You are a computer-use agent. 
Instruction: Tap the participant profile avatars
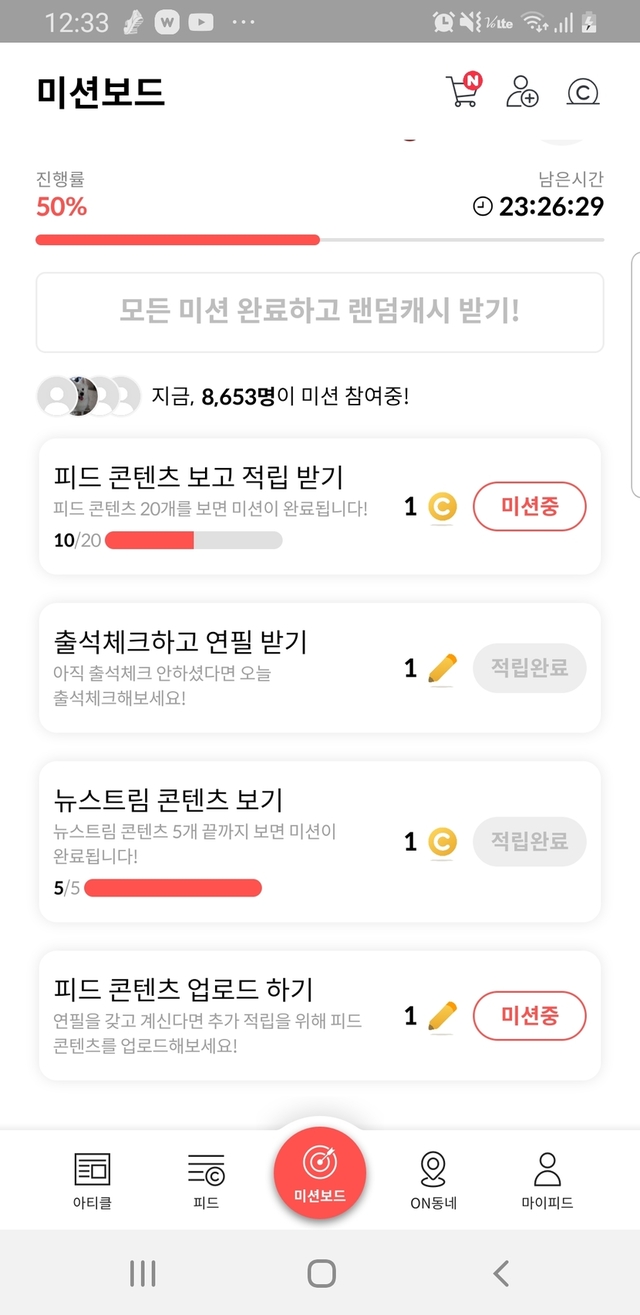(89, 396)
